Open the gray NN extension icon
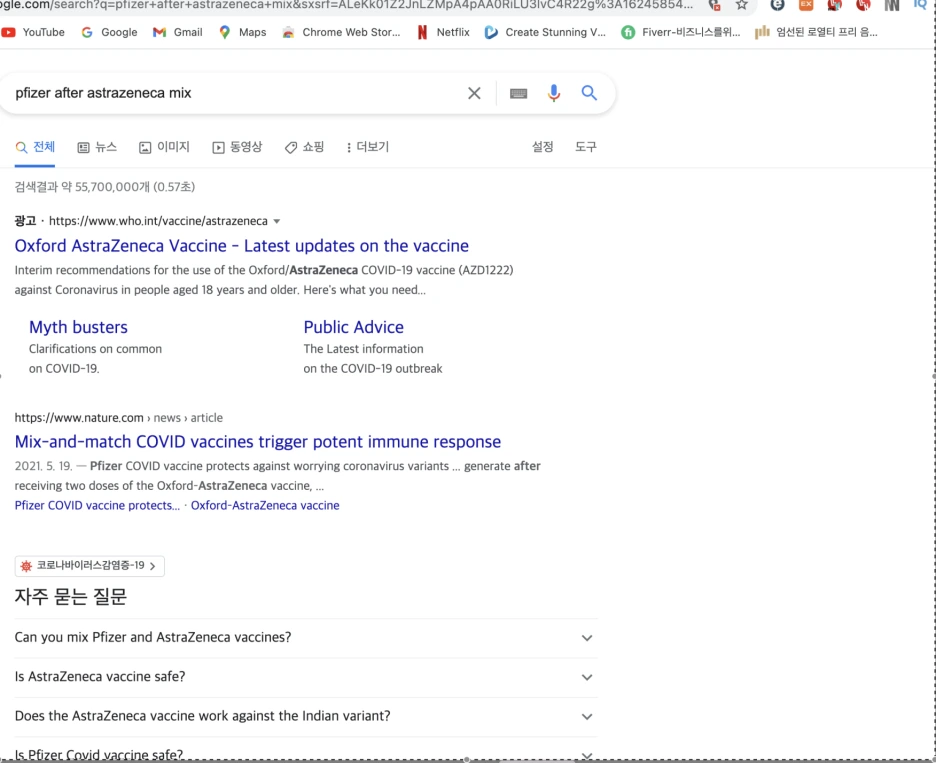936x763 pixels. [892, 5]
